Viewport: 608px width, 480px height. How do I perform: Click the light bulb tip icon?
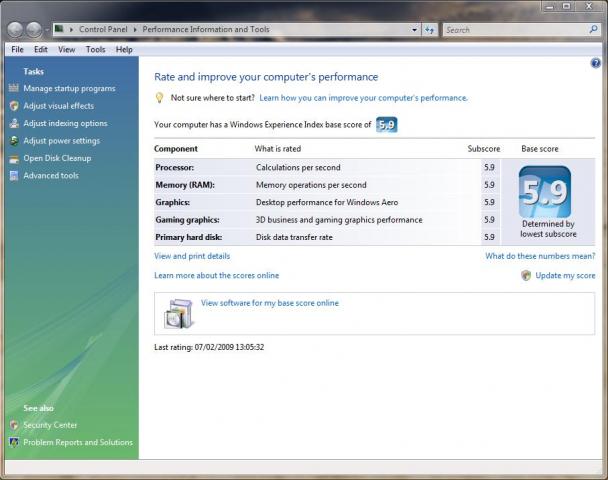(159, 98)
